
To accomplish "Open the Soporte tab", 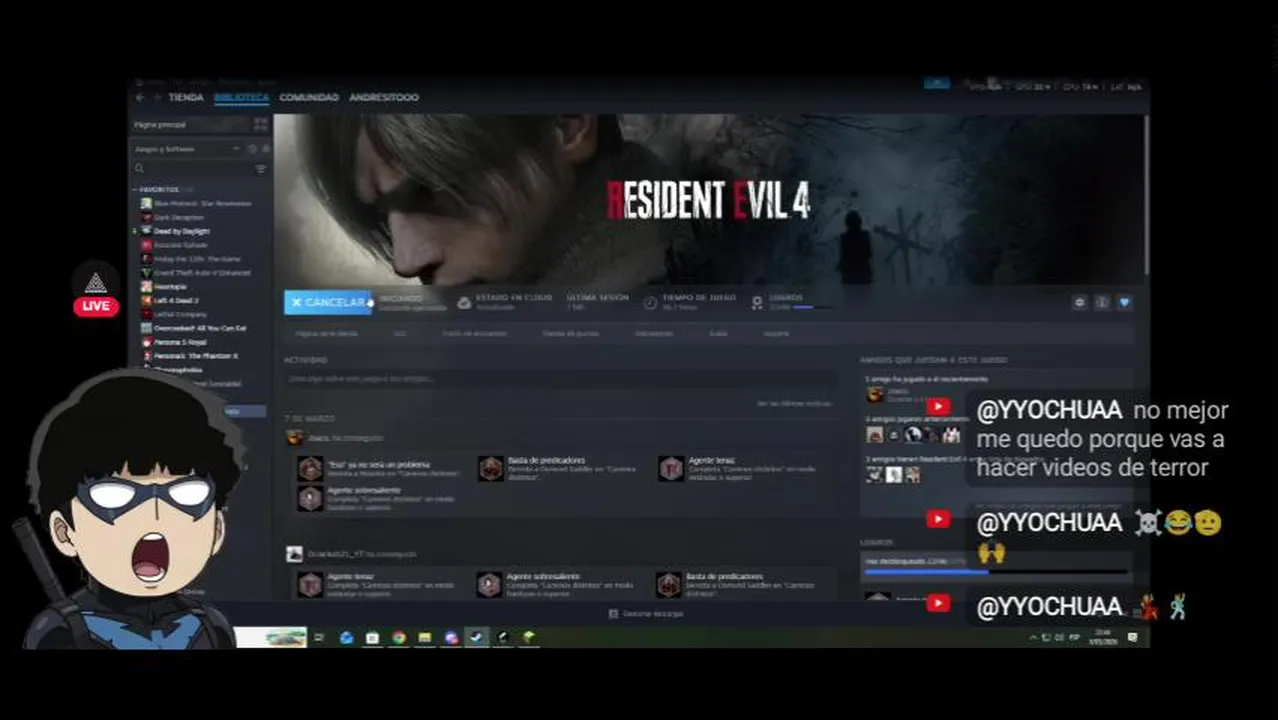I will pyautogui.click(x=776, y=333).
